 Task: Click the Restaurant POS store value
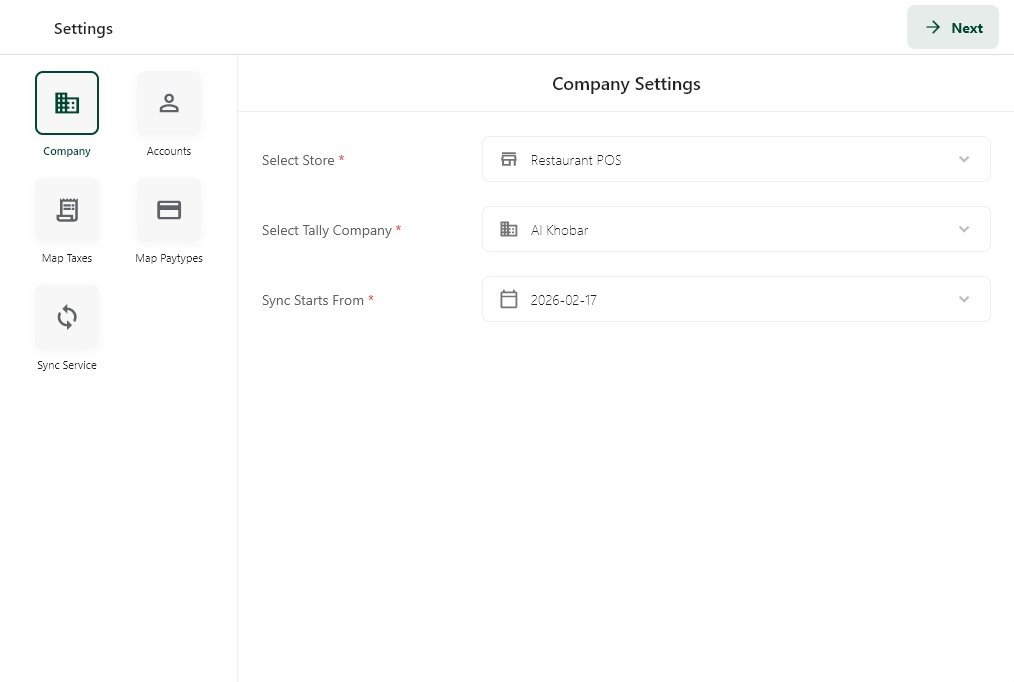[x=576, y=160]
